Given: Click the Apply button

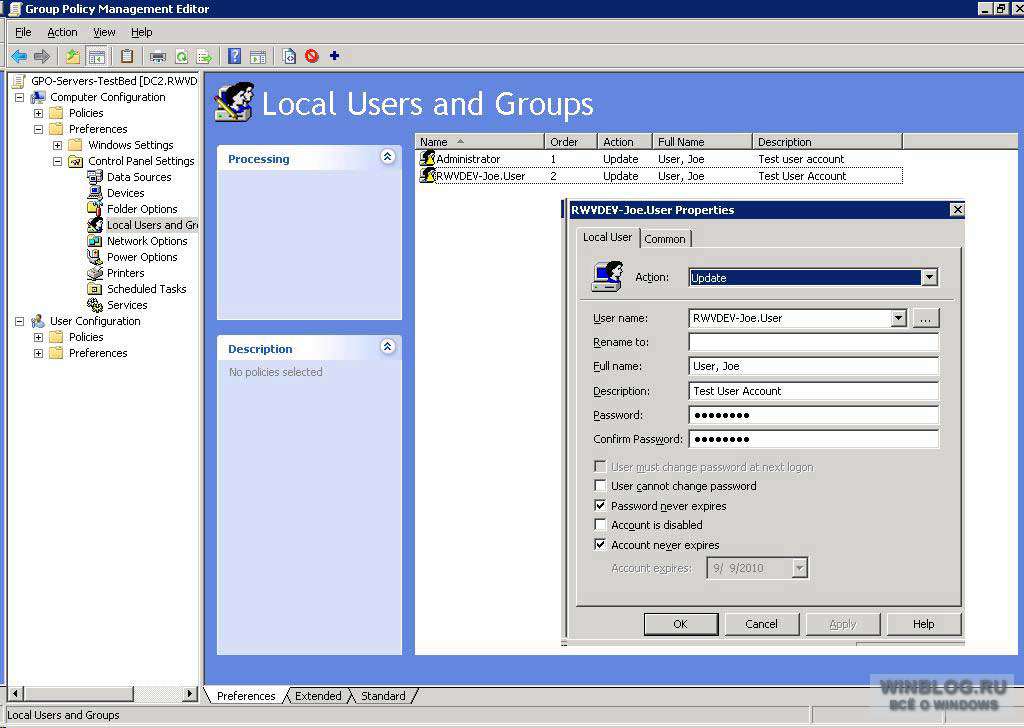Looking at the screenshot, I should pyautogui.click(x=842, y=624).
